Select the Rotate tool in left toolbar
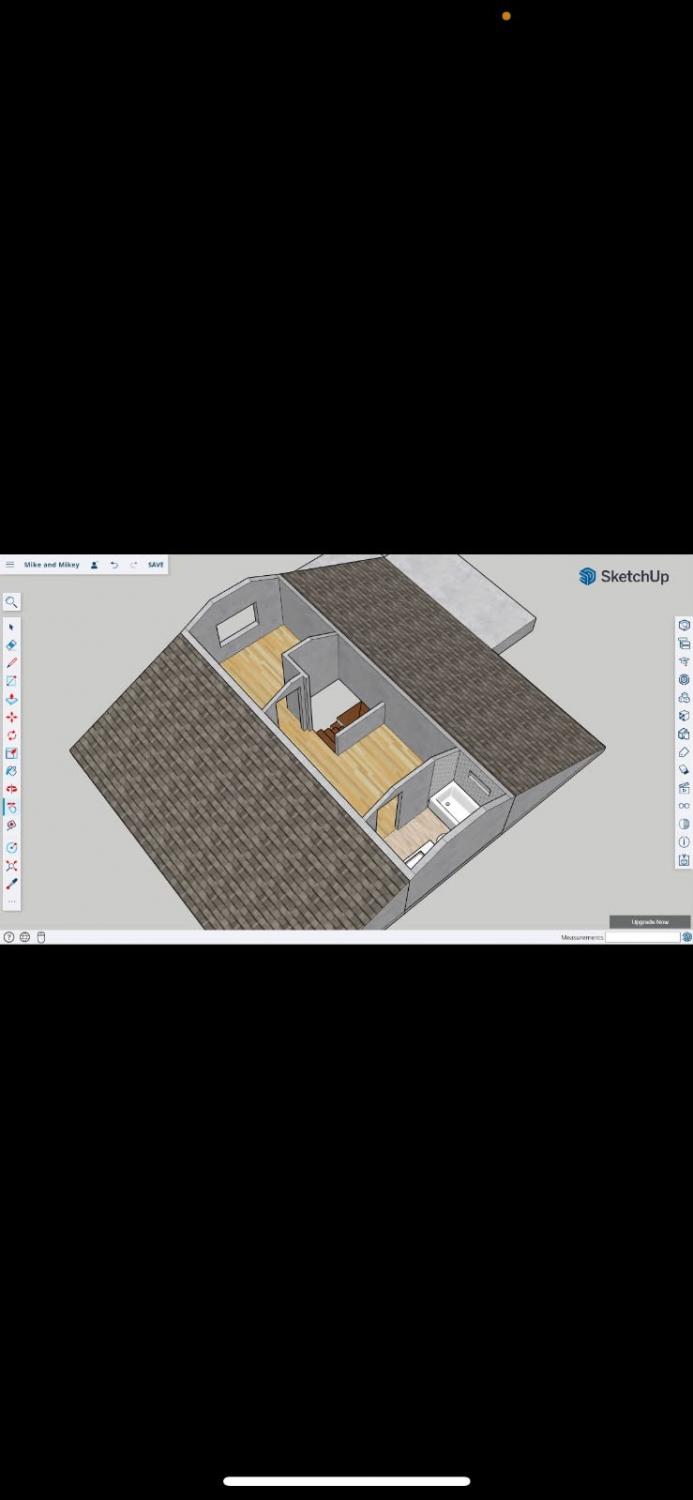 point(12,735)
